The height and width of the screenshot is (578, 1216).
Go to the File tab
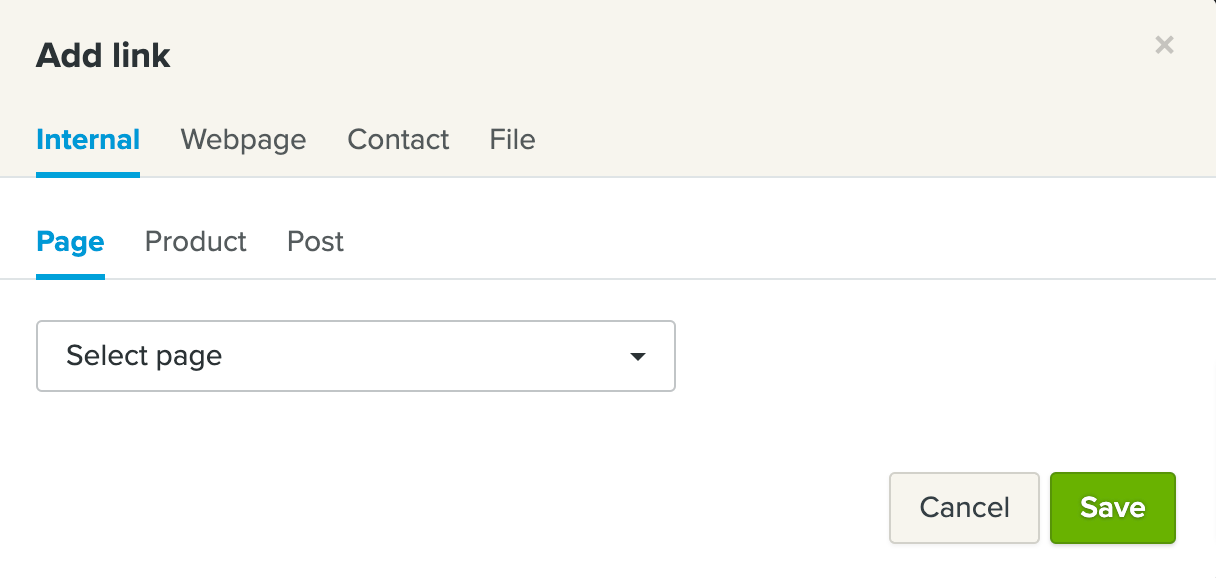pyautogui.click(x=512, y=140)
